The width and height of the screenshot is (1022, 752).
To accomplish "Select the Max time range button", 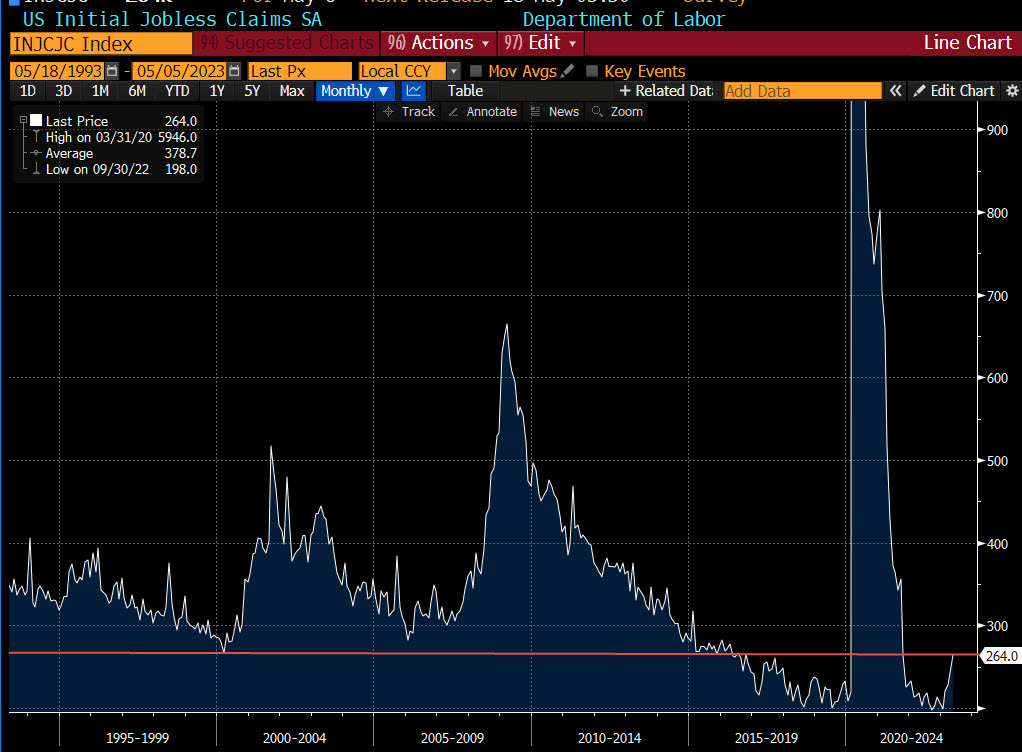I will 290,90.
